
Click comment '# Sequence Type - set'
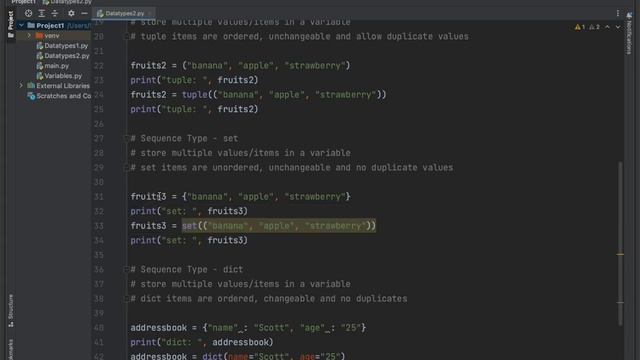point(184,138)
